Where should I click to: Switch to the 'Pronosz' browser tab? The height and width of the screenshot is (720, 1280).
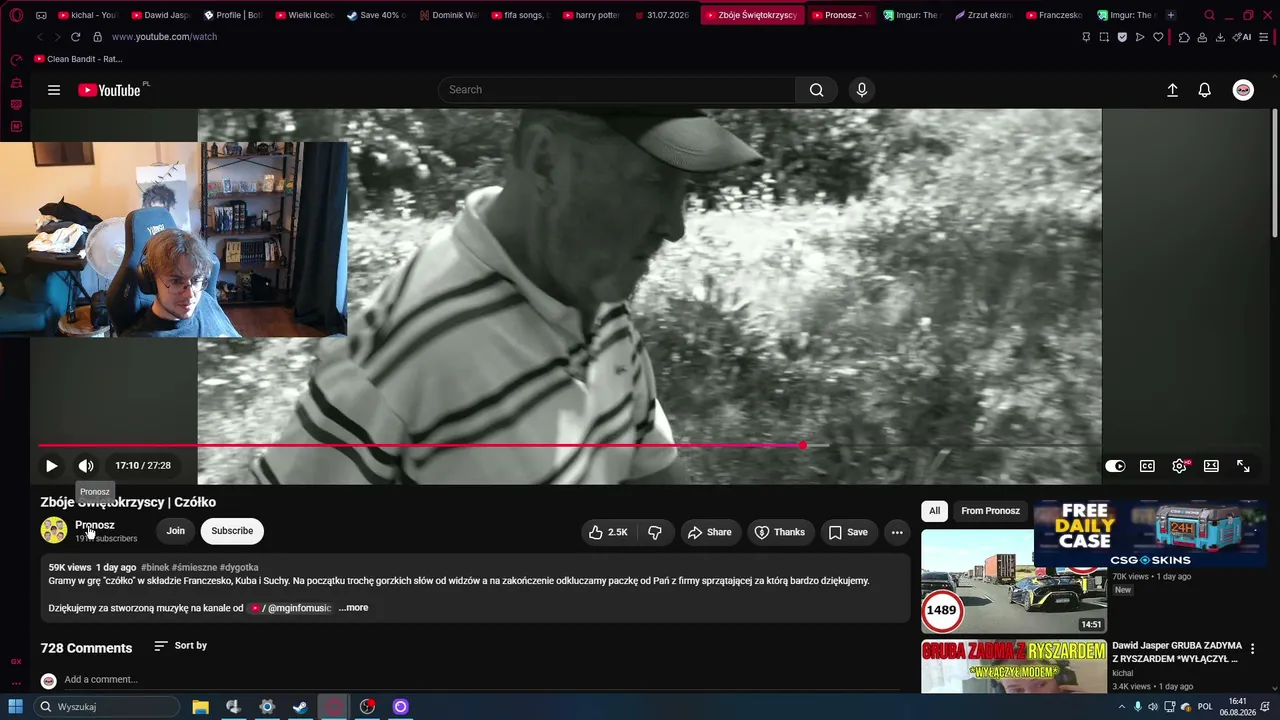tap(840, 15)
